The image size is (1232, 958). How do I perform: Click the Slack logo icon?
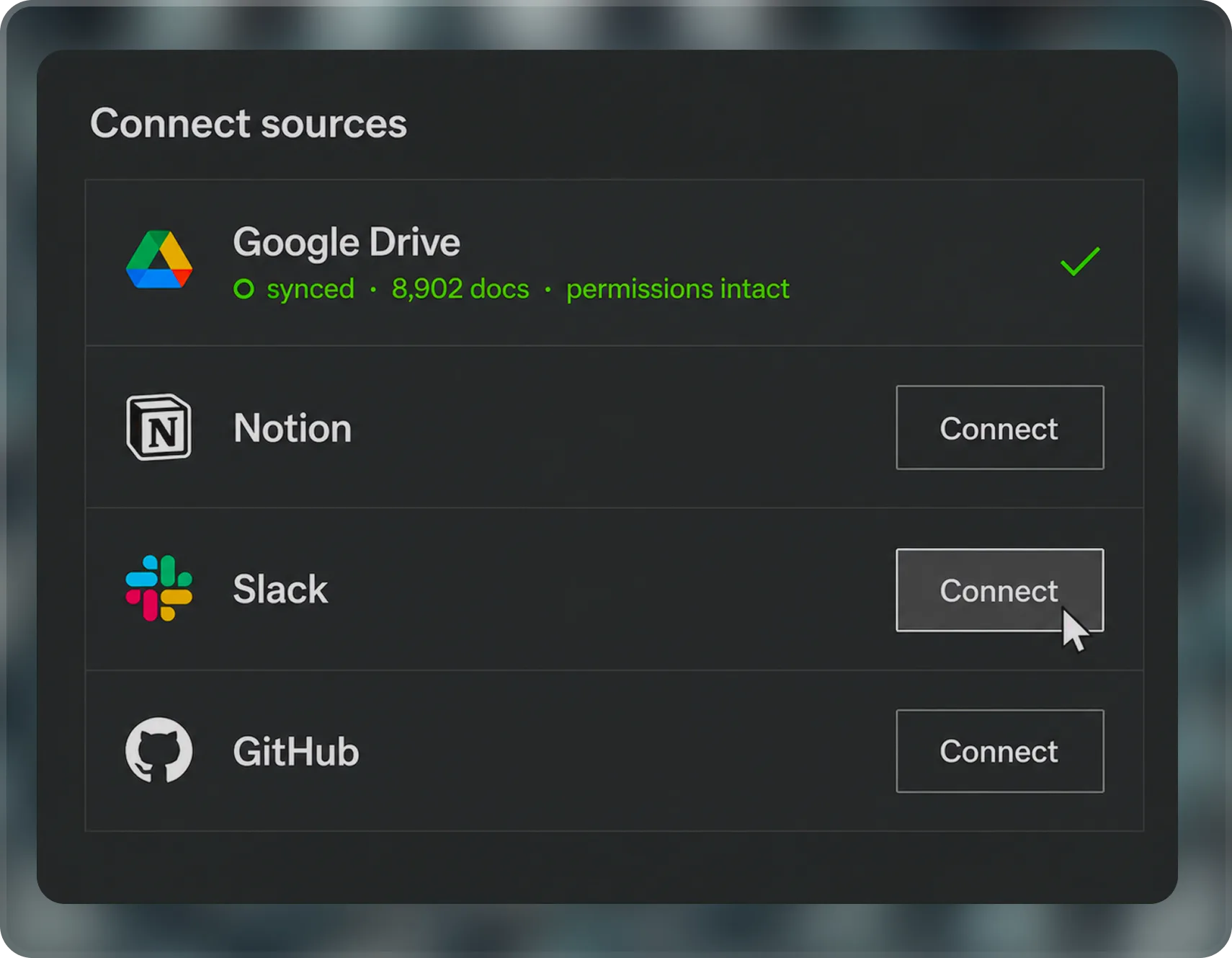coord(159,588)
